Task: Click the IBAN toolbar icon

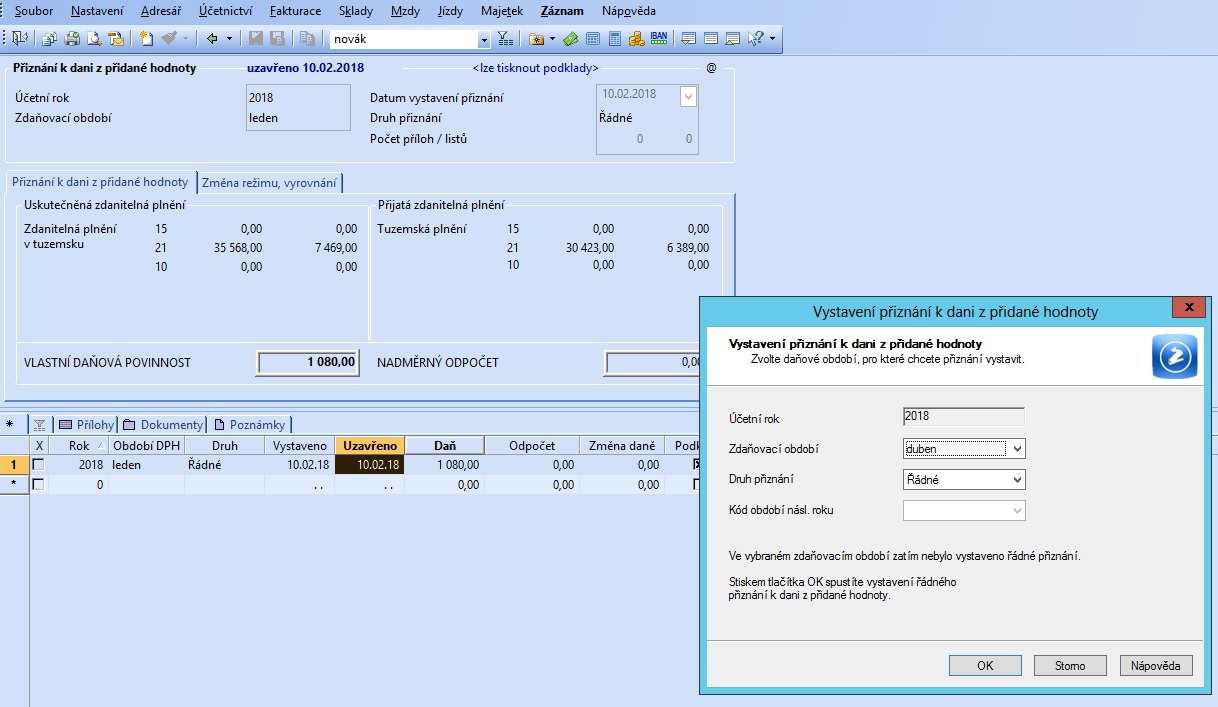Action: (x=659, y=39)
